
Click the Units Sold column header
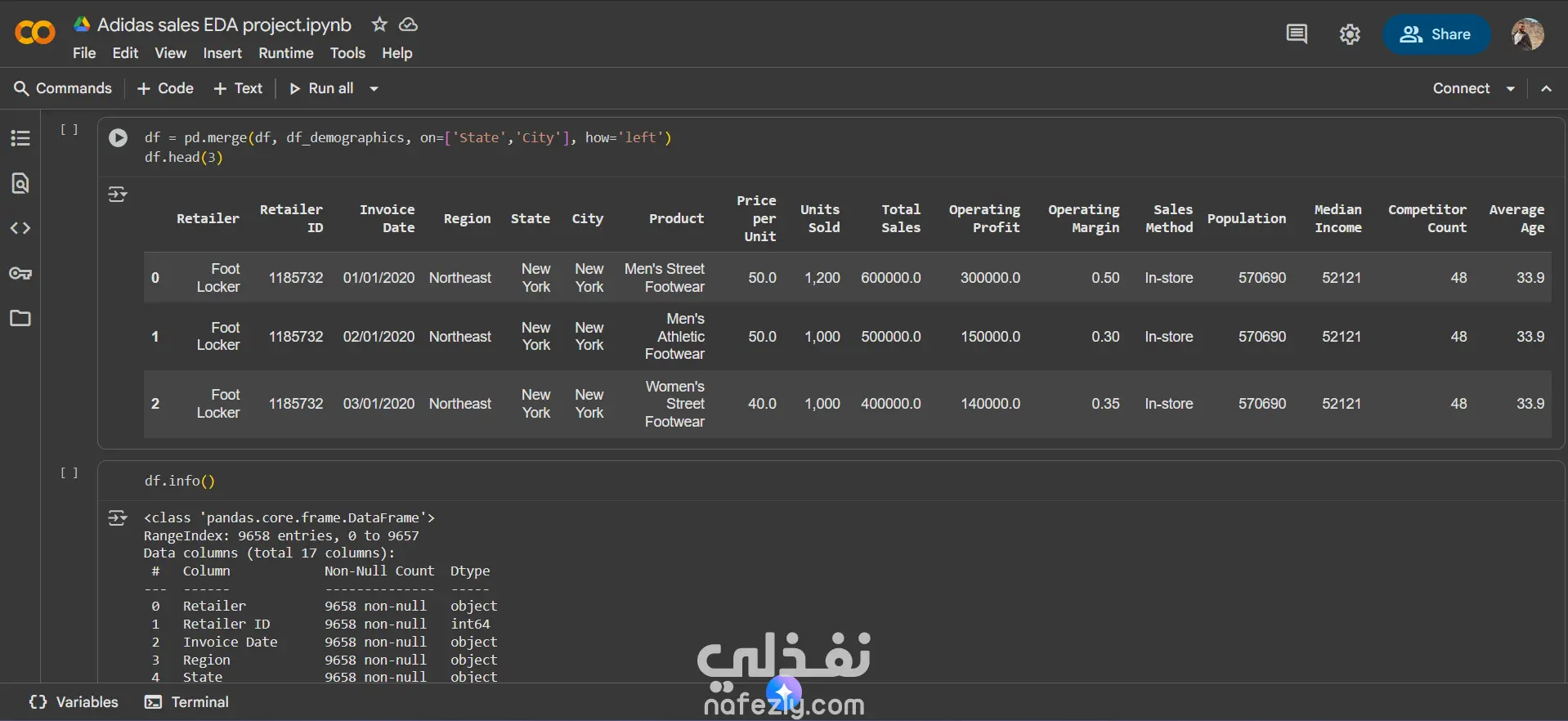pos(820,218)
